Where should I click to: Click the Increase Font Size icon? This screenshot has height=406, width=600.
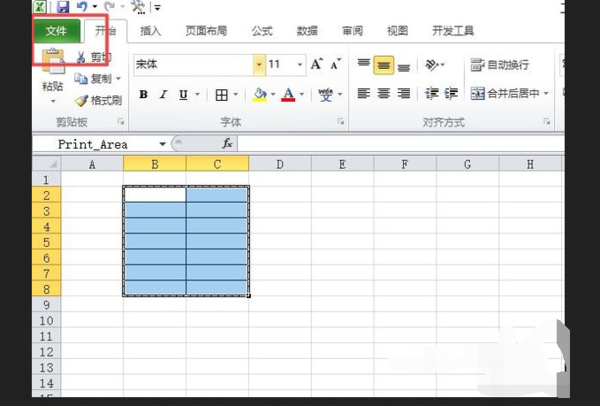point(317,64)
